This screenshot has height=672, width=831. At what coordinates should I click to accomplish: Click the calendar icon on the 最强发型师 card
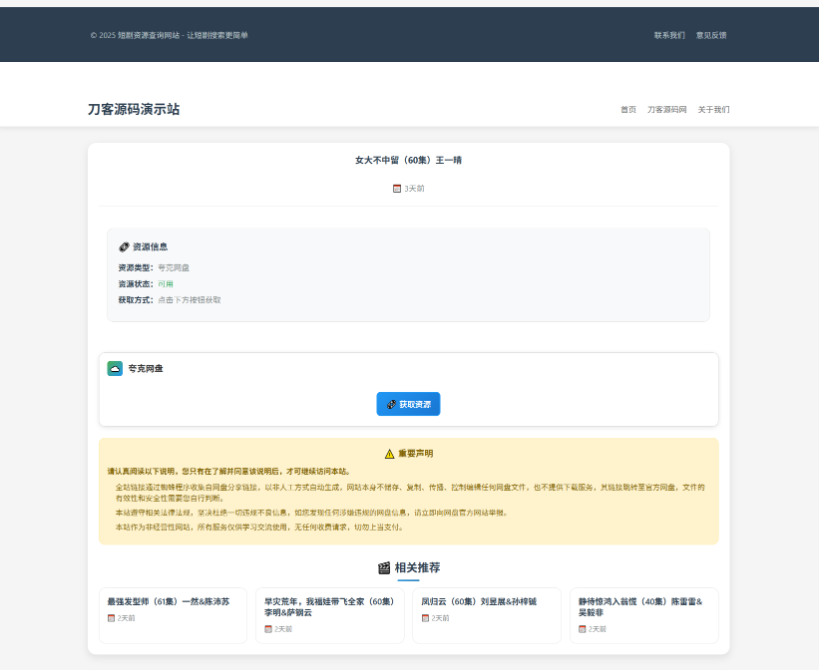coord(111,619)
